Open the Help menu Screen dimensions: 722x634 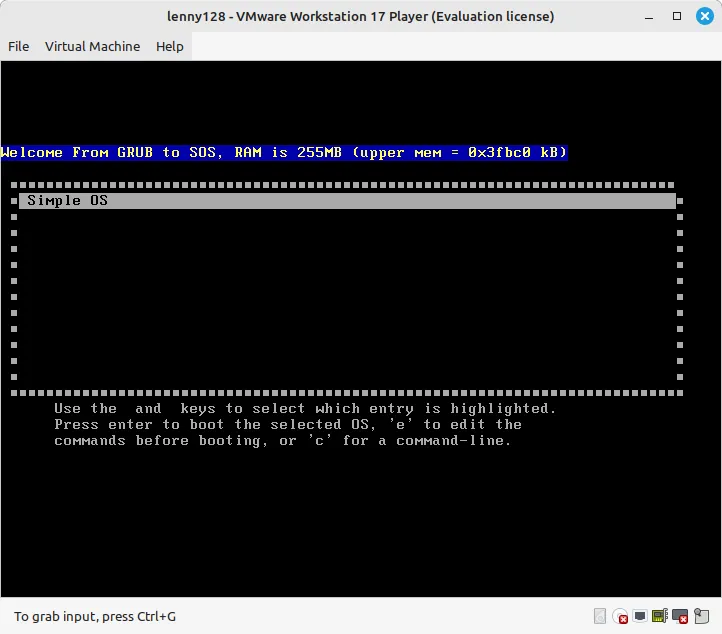169,47
